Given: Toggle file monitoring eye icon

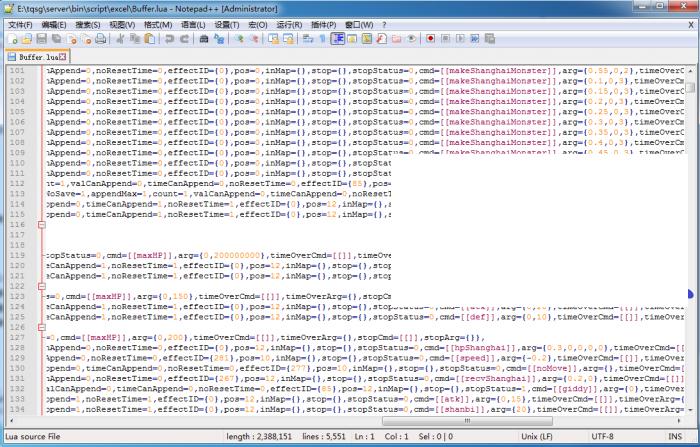Looking at the screenshot, I should click(x=411, y=39).
